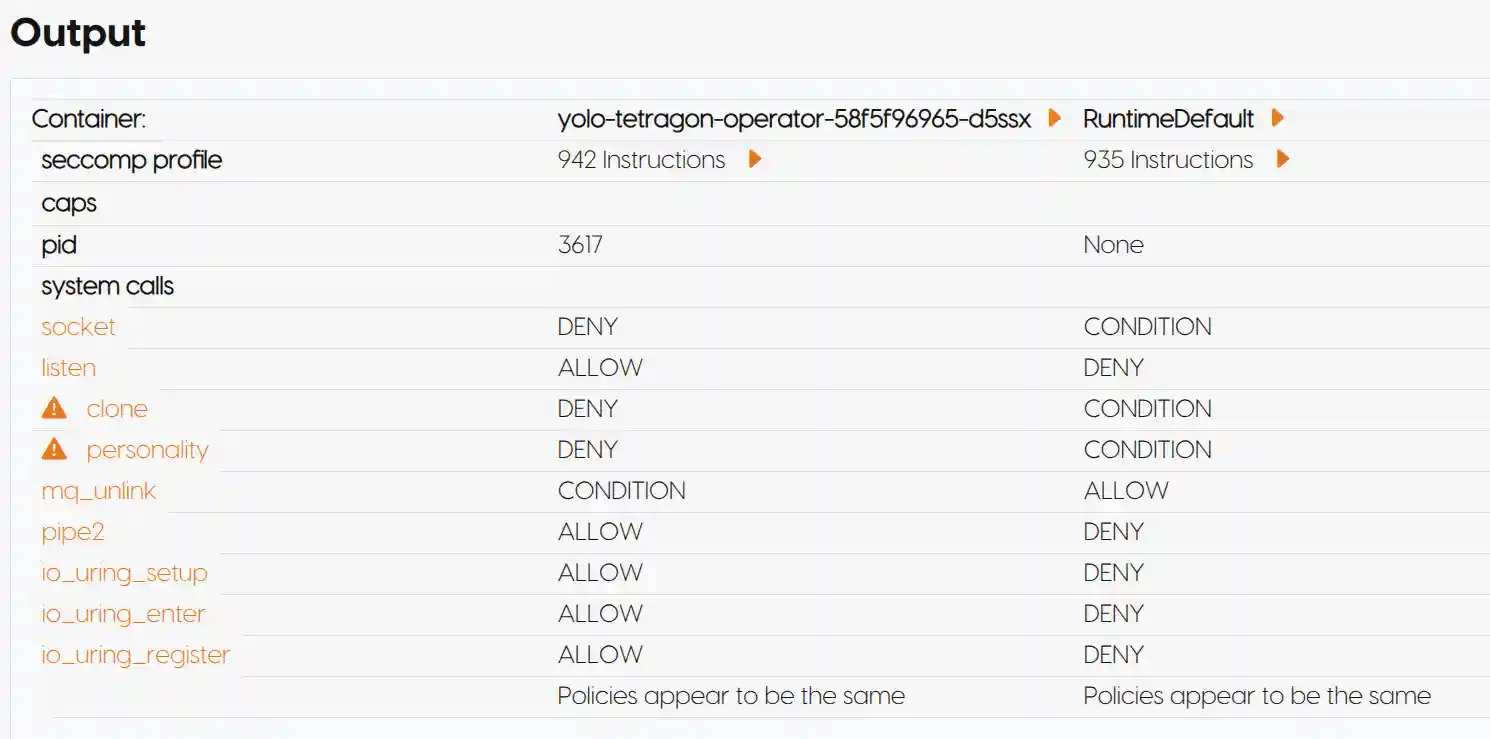This screenshot has height=739, width=1490.
Task: Click warning icon beside clone syscall
Action: [x=54, y=408]
